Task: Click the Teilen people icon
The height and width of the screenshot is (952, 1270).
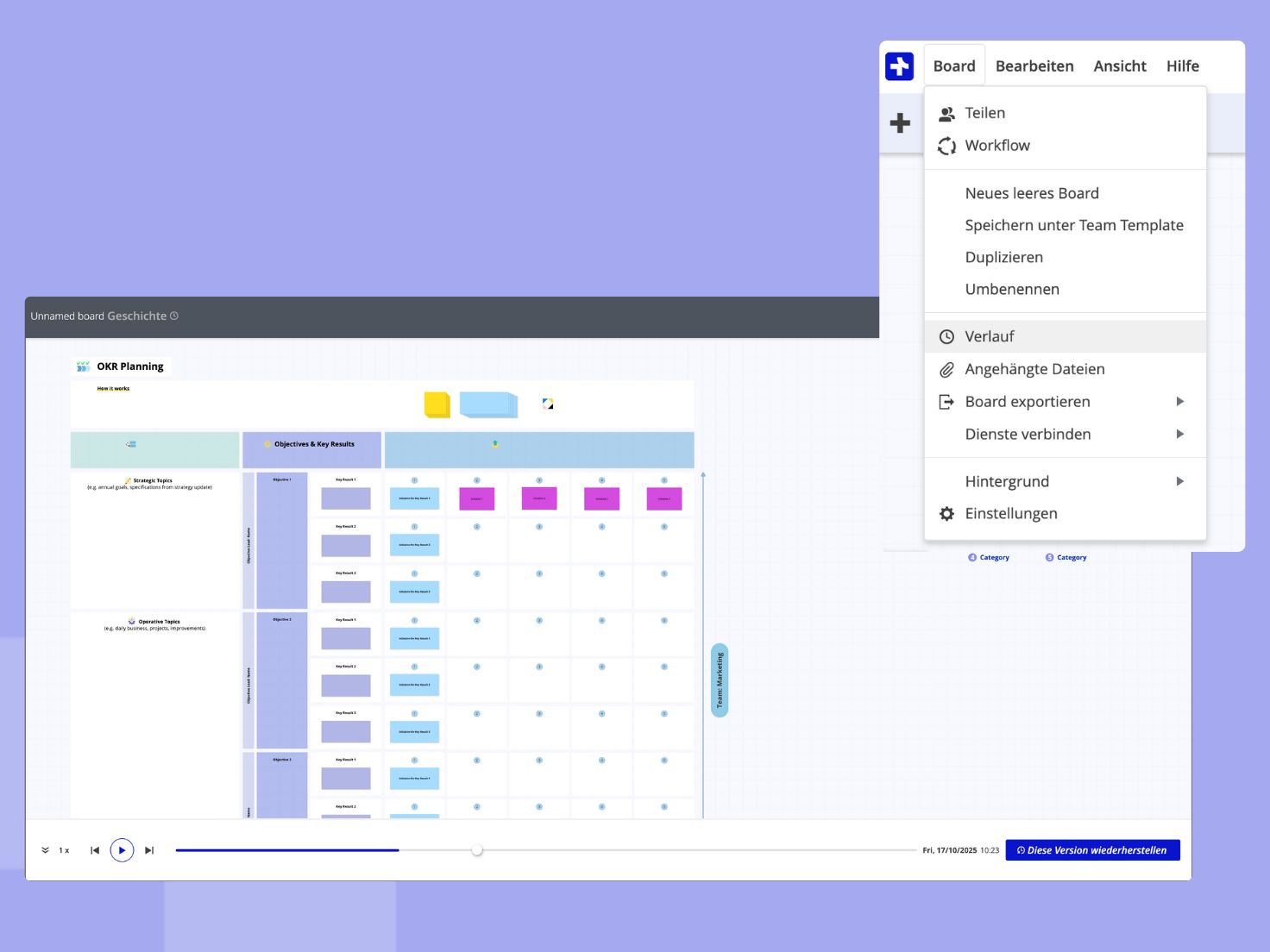Action: tap(946, 114)
